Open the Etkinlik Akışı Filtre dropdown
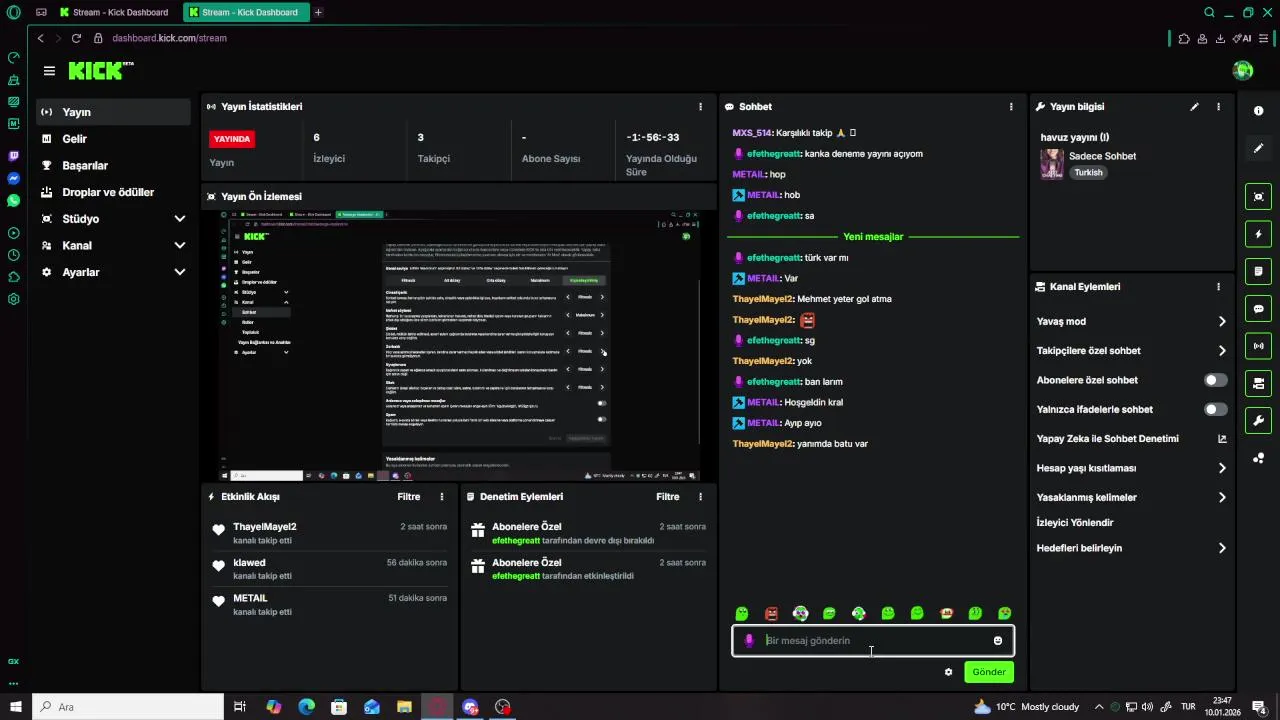Image resolution: width=1280 pixels, height=720 pixels. [408, 496]
